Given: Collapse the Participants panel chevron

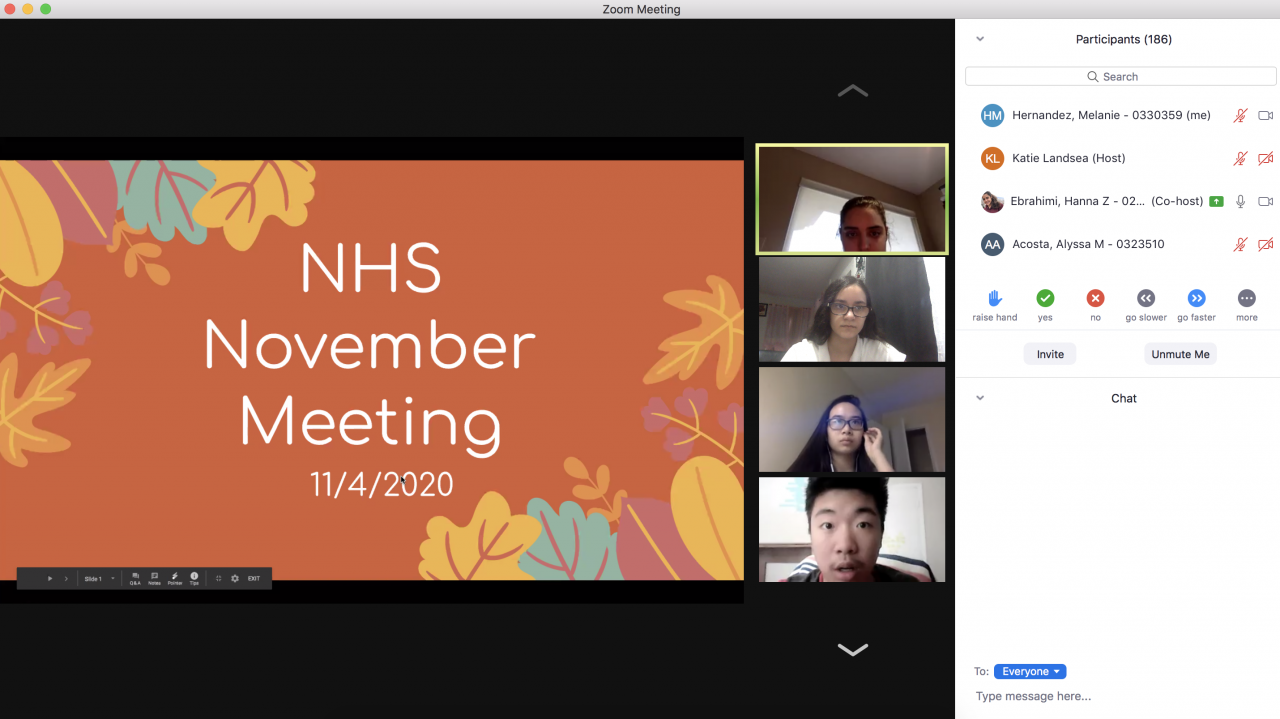Looking at the screenshot, I should 980,39.
